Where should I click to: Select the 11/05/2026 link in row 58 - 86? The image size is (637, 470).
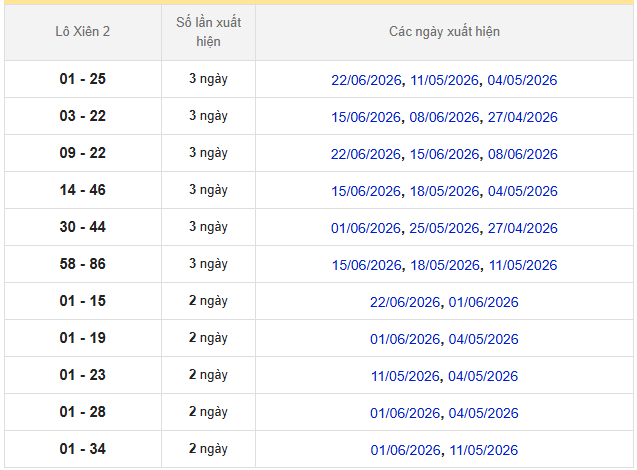[x=523, y=265]
